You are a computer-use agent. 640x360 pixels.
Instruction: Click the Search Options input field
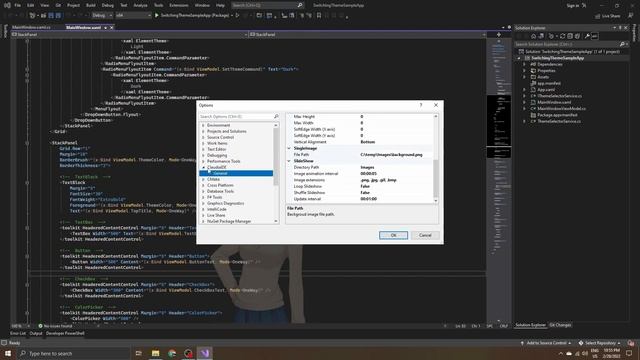[236, 116]
